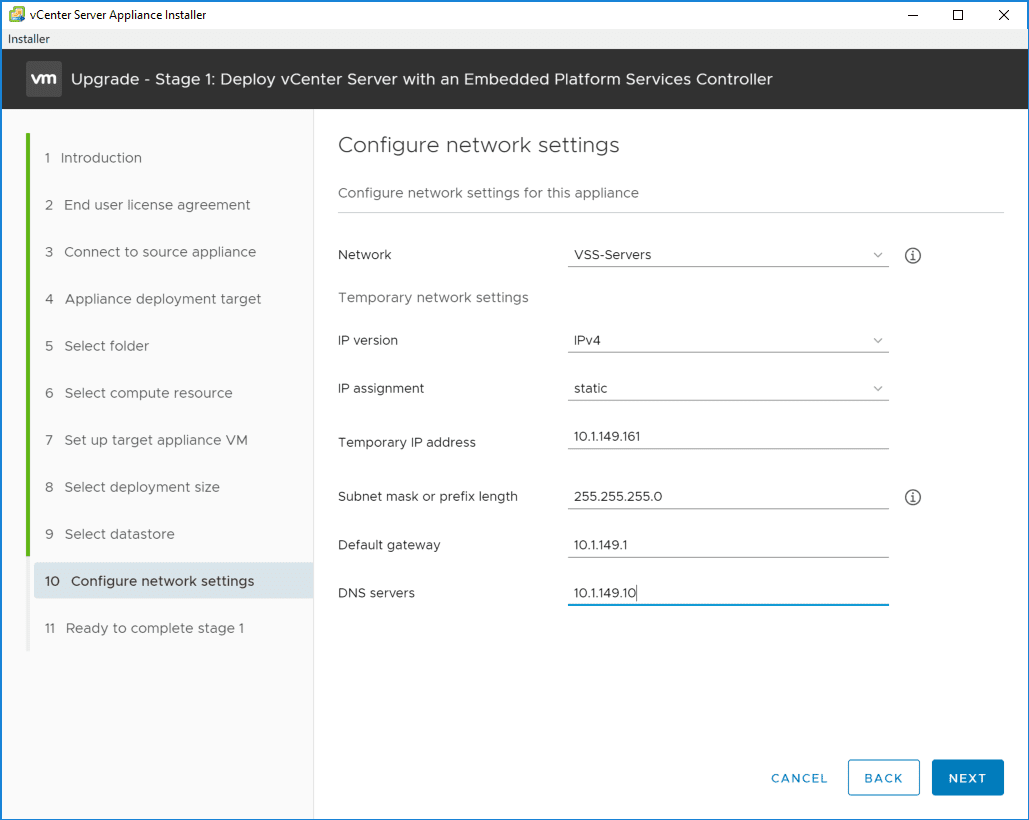Click the info icon next to Network

coord(912,255)
